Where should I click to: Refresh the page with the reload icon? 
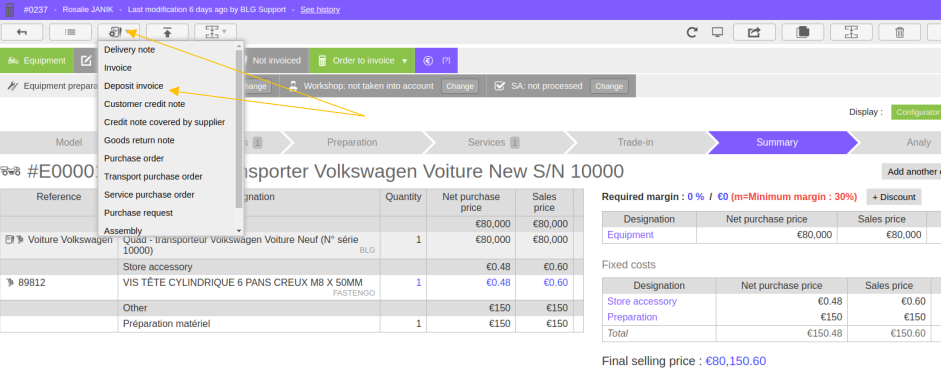[692, 32]
